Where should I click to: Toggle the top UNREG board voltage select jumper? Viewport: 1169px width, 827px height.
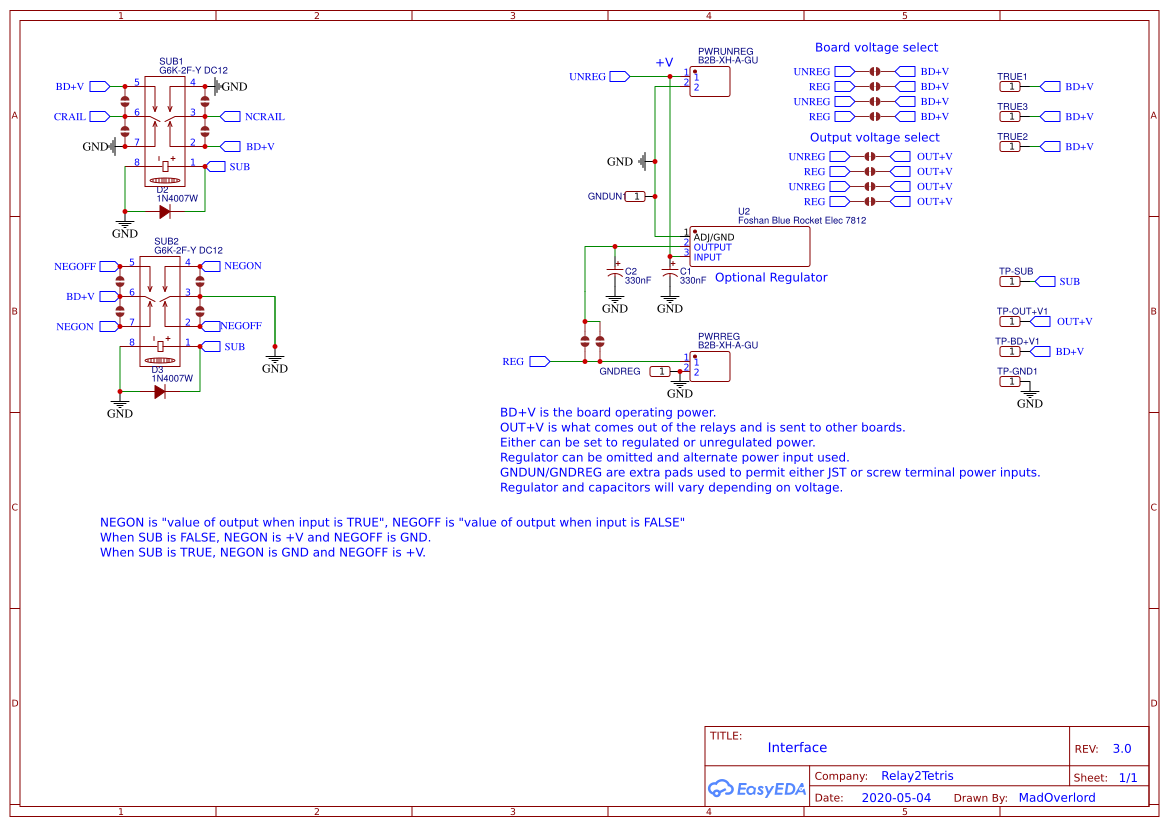tap(872, 71)
